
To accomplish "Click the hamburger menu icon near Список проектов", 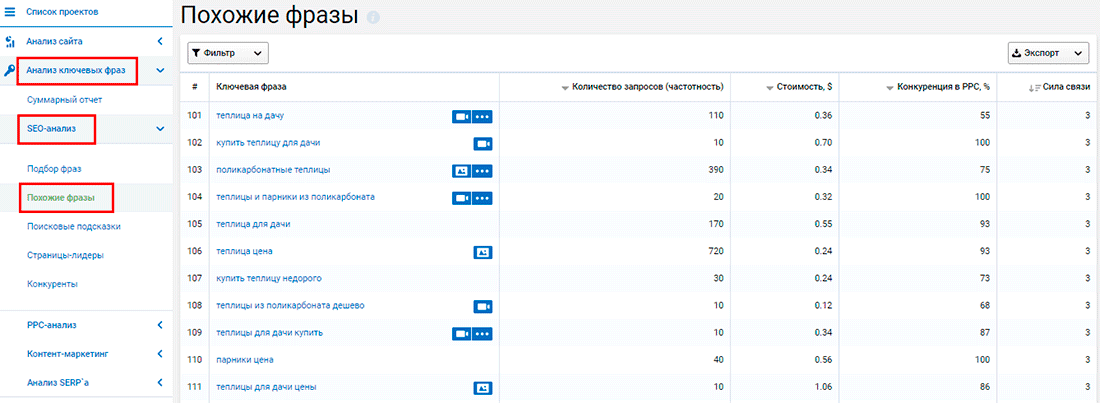I will [x=10, y=12].
